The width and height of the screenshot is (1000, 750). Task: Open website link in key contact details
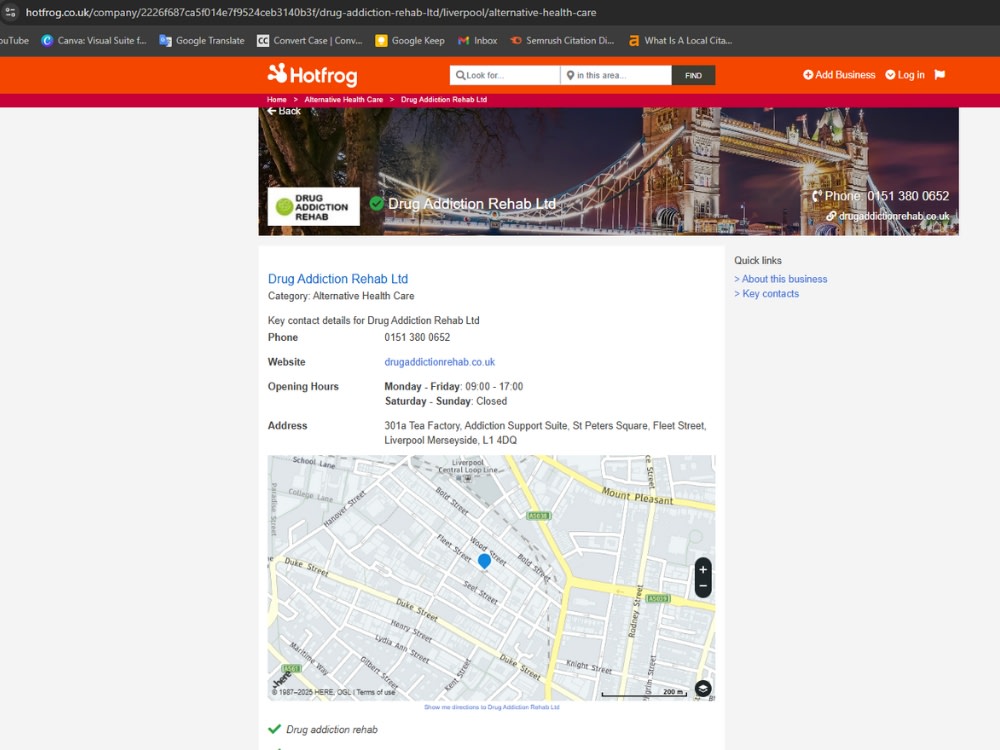(x=439, y=362)
